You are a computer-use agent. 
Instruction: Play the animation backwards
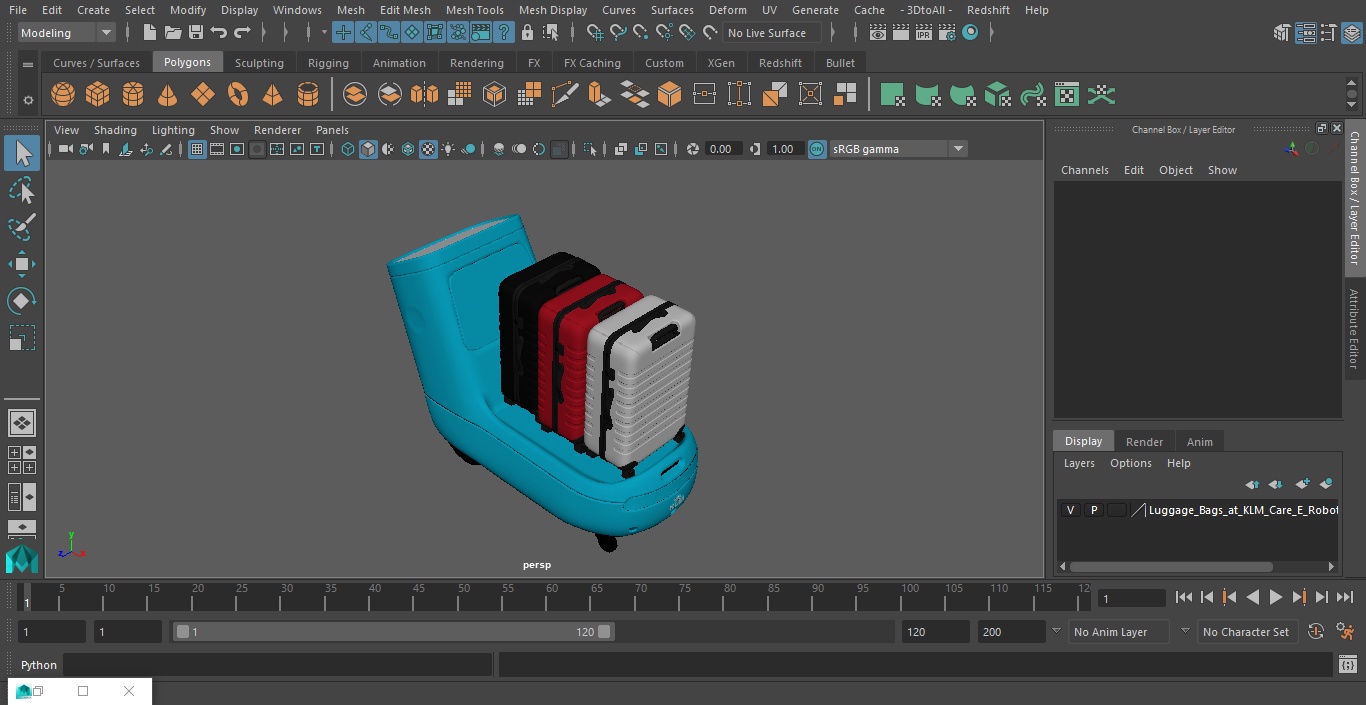pos(1252,597)
